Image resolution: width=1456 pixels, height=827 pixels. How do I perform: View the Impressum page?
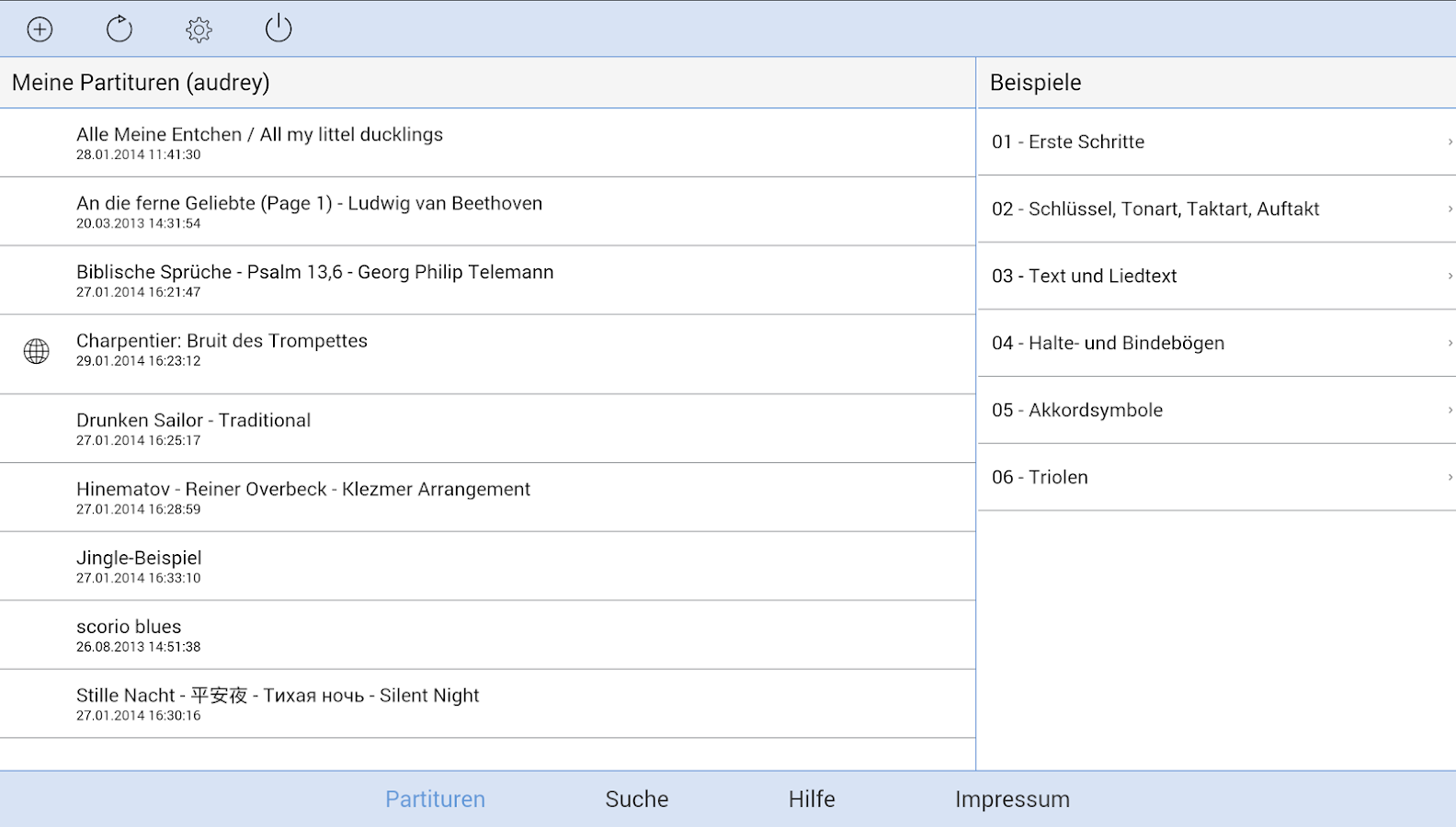point(1012,799)
